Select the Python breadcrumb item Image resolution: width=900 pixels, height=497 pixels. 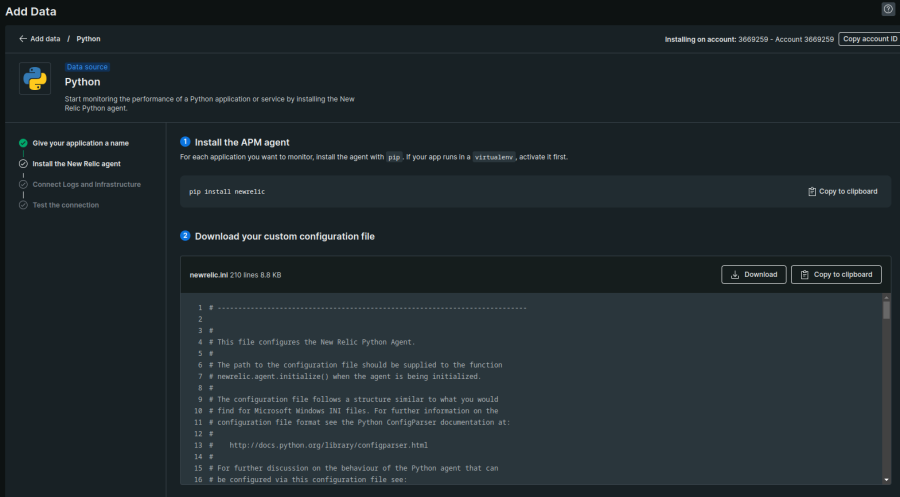pyautogui.click(x=88, y=39)
